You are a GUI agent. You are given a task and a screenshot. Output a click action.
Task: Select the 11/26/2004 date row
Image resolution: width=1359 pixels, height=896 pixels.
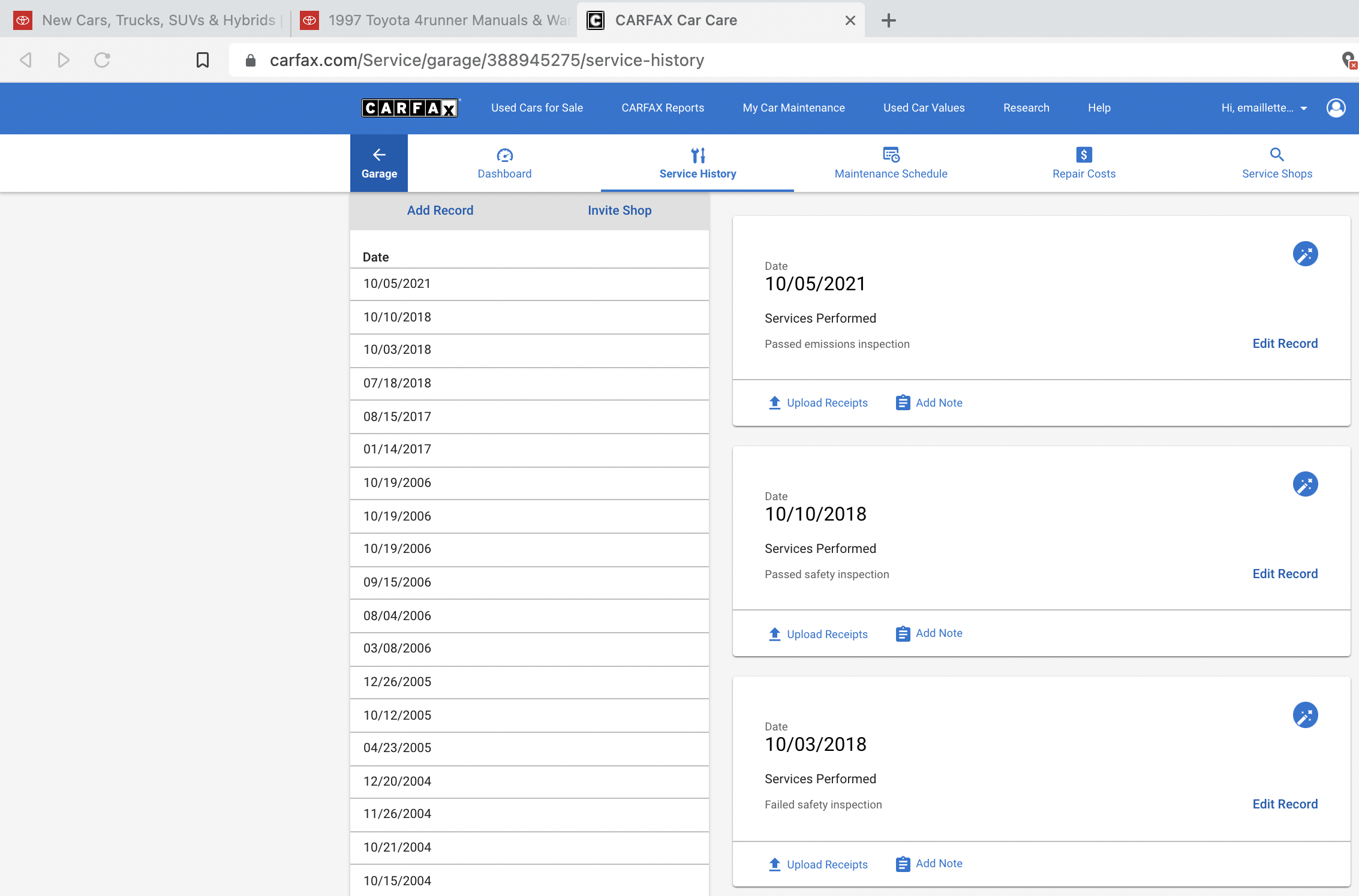tap(530, 815)
